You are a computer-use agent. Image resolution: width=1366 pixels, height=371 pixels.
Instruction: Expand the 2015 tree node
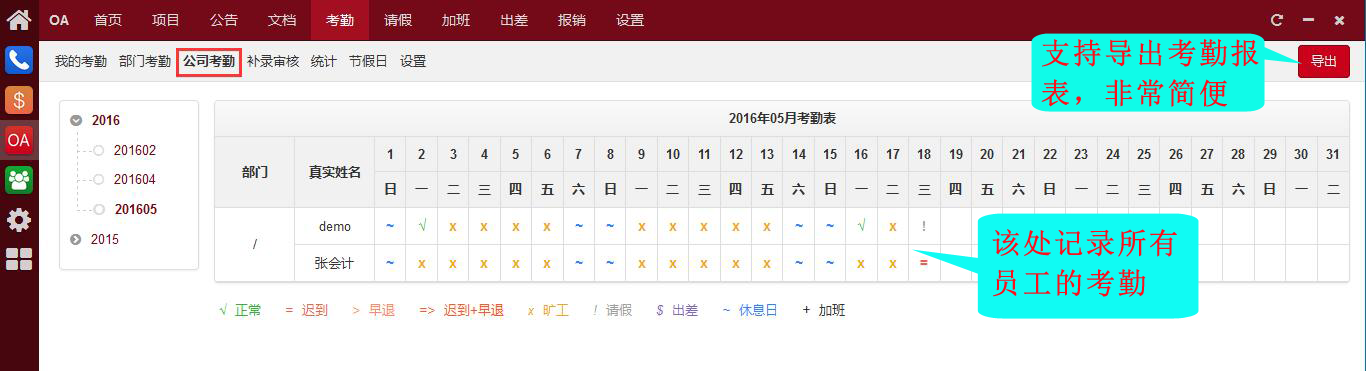77,239
